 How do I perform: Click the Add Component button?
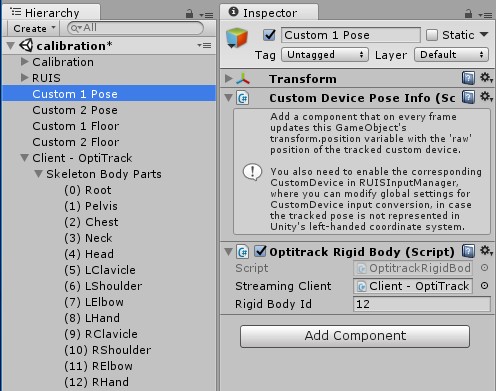point(355,336)
